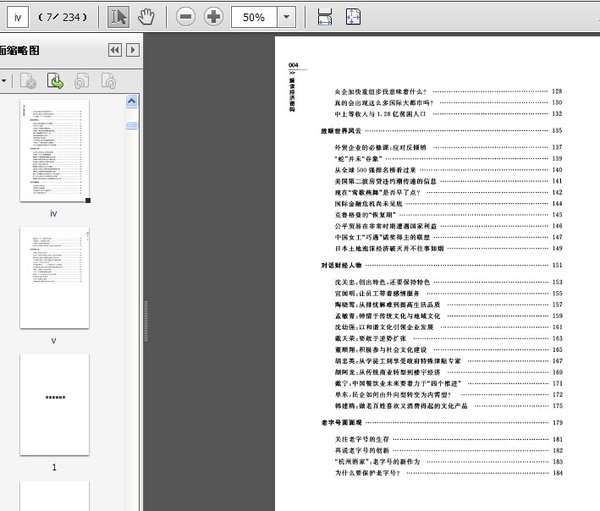
Task: Click interview entry ending at page 165
Action: coord(448,349)
